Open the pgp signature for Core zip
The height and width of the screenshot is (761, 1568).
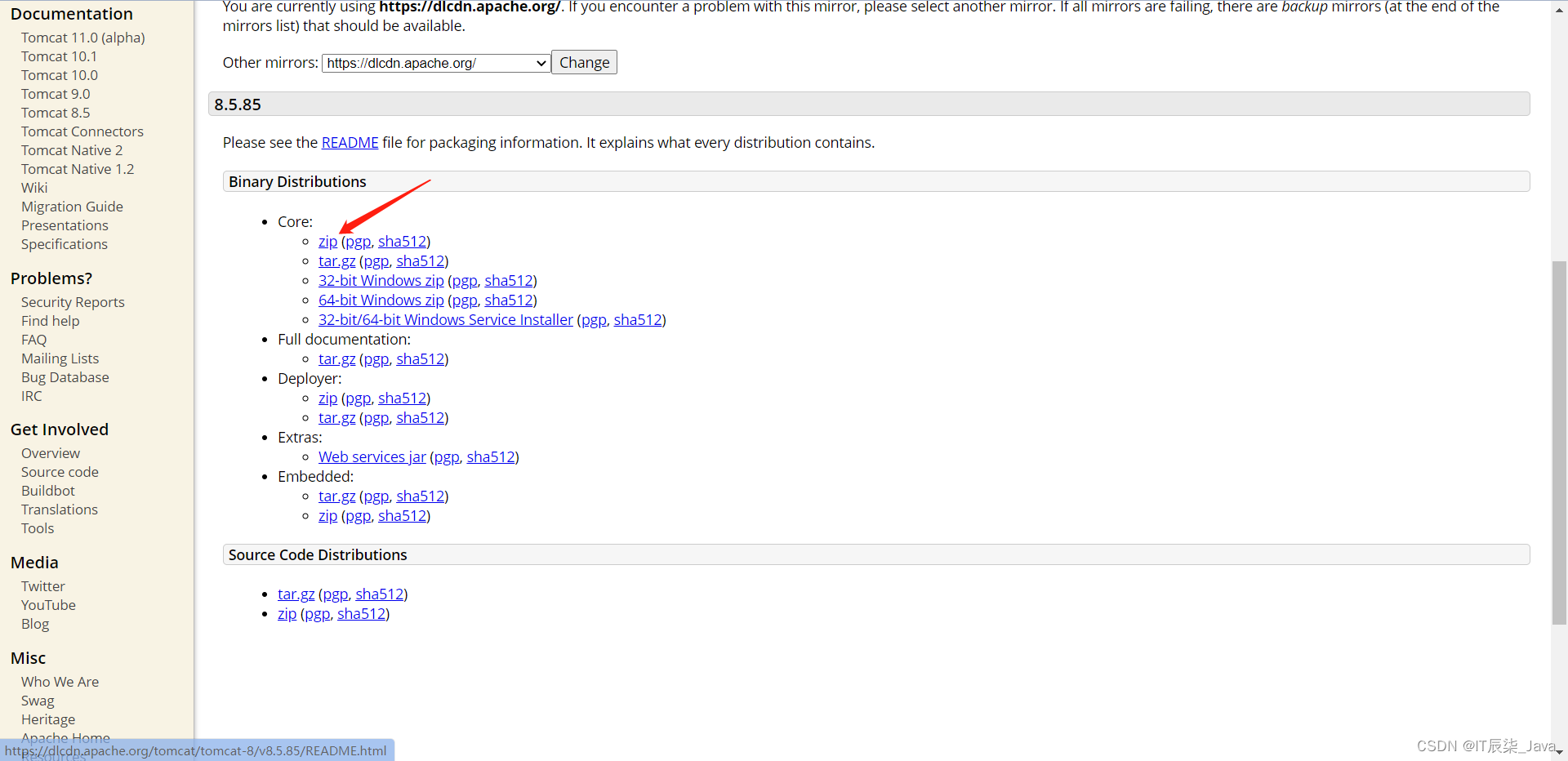pyautogui.click(x=358, y=242)
